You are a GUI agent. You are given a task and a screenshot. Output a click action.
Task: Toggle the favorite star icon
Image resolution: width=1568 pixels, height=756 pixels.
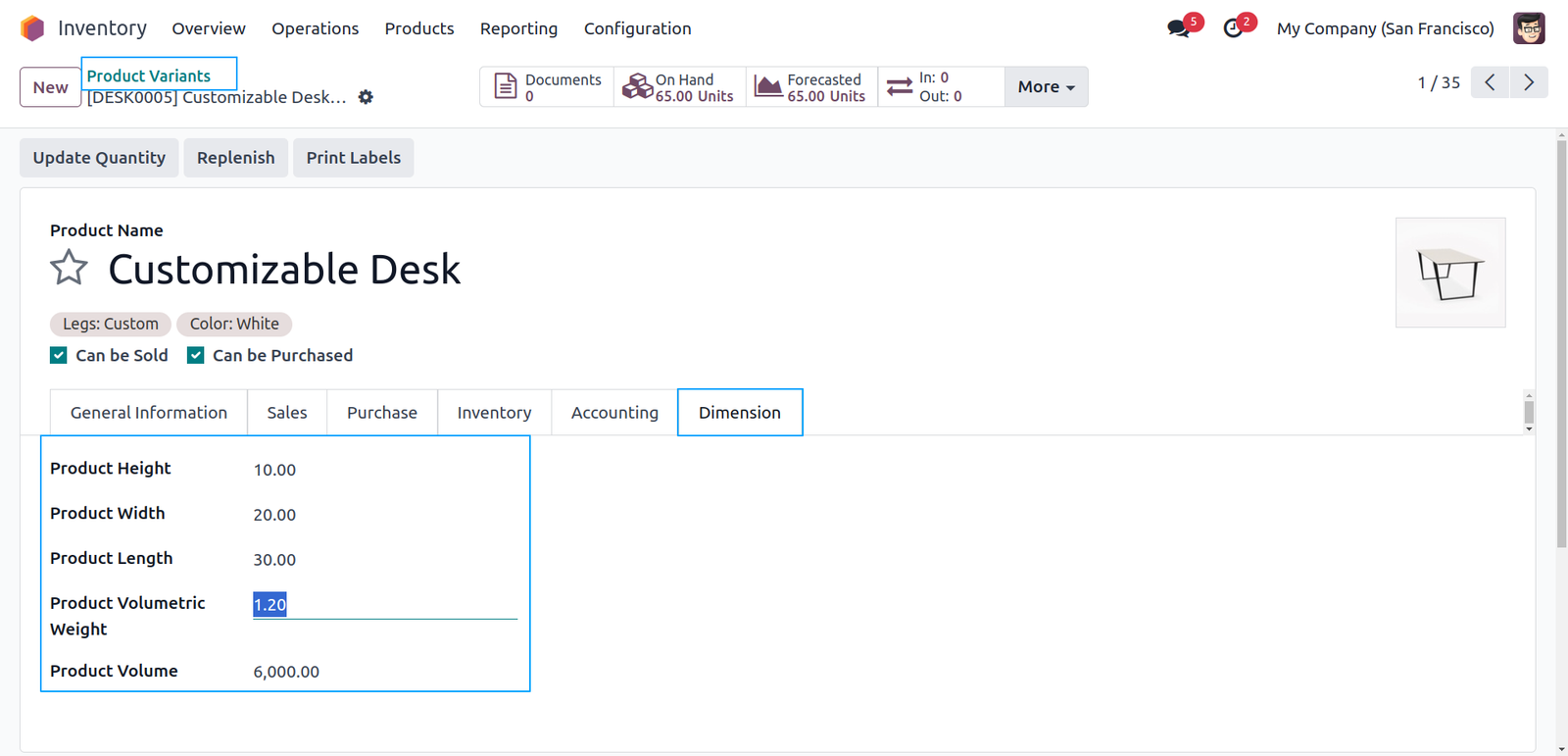69,268
